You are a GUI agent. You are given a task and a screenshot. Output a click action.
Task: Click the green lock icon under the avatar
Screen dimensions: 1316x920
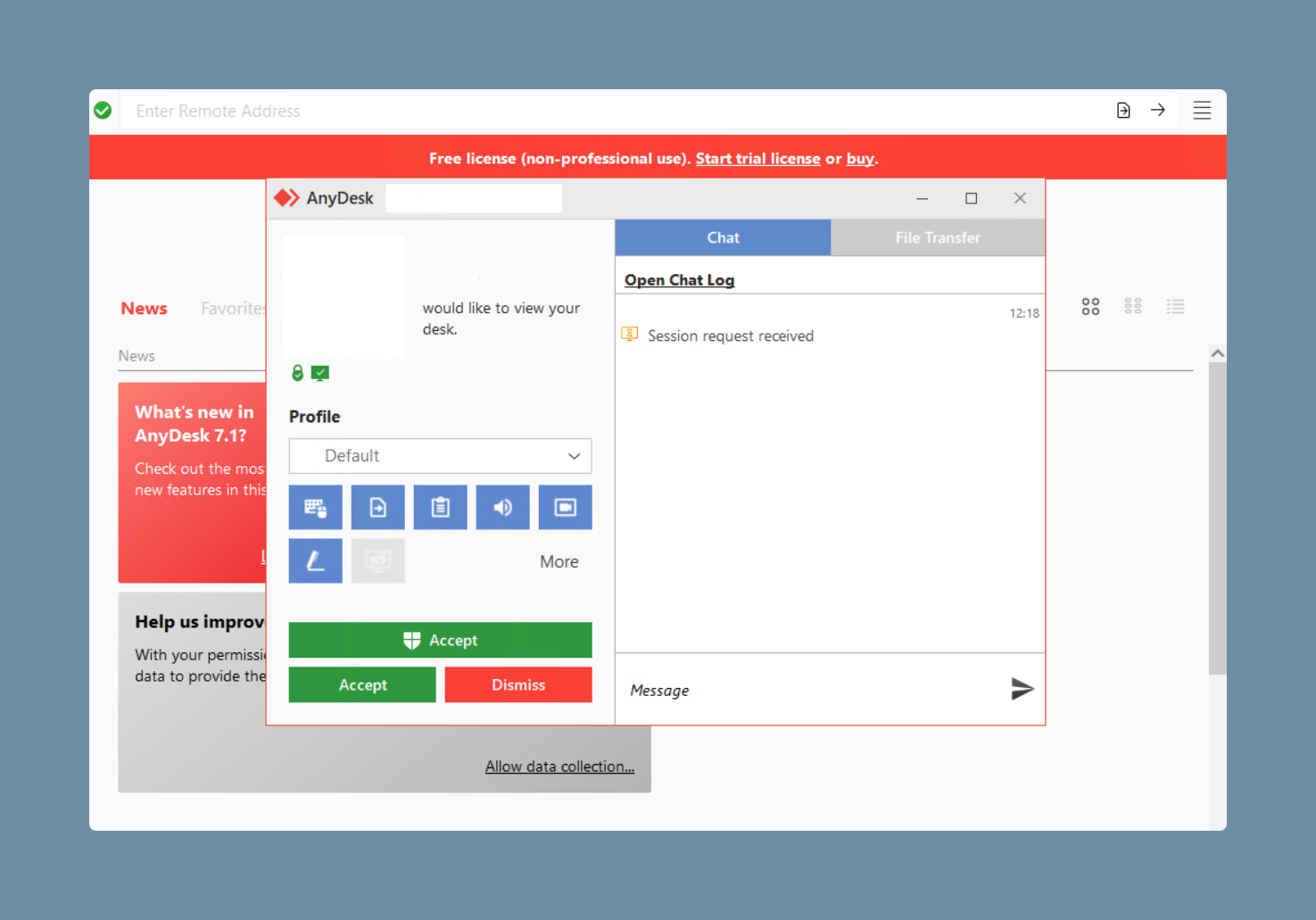[x=298, y=373]
